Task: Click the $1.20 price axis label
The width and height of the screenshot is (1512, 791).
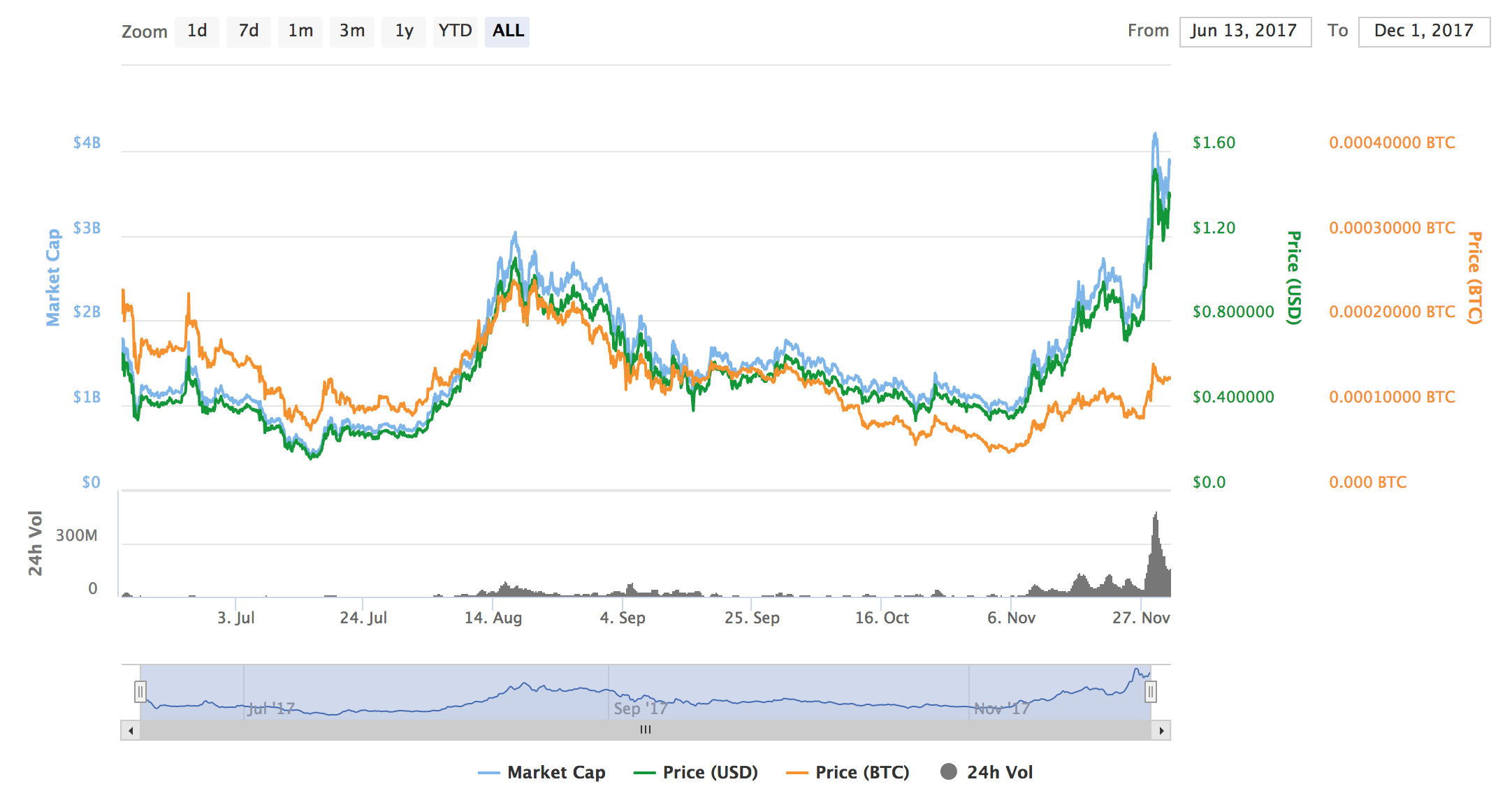Action: pos(1214,228)
